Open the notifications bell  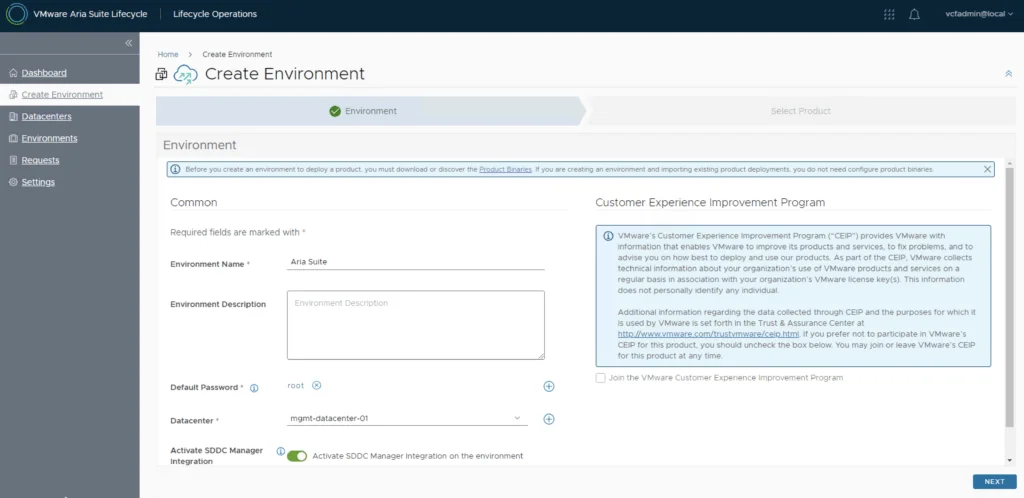pyautogui.click(x=914, y=14)
